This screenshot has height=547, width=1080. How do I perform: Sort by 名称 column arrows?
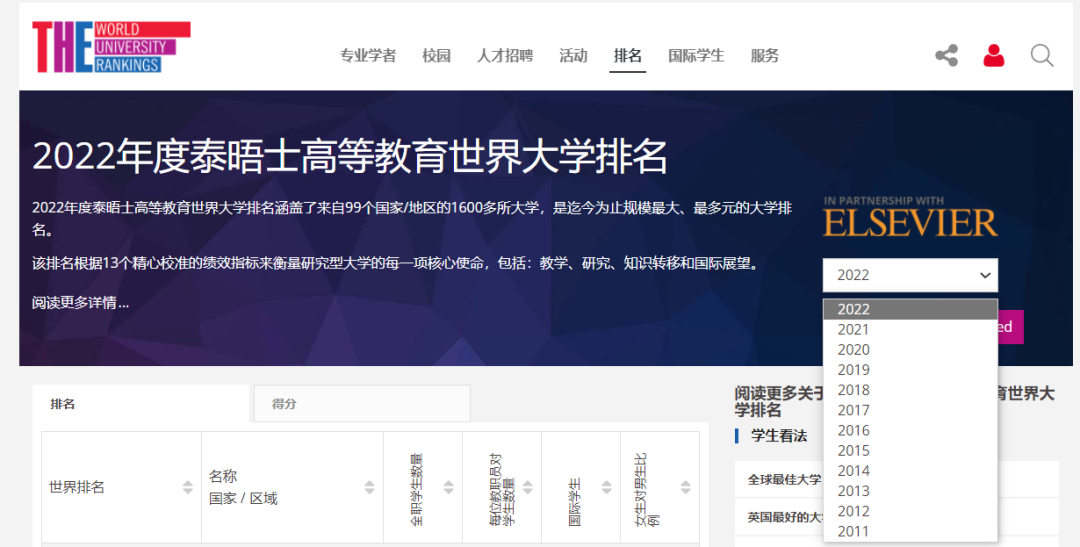[369, 487]
